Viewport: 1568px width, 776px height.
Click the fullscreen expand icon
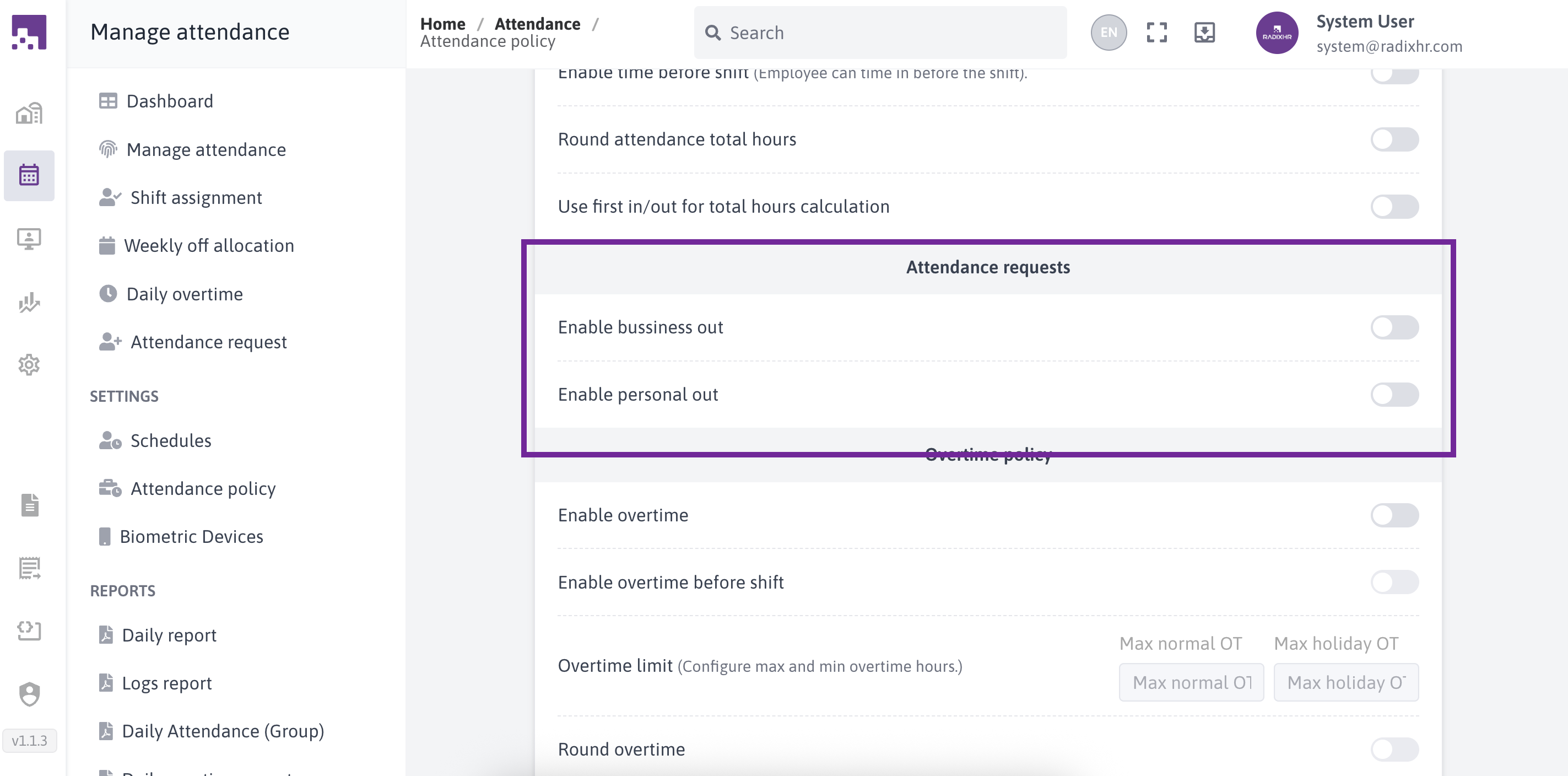[1156, 33]
